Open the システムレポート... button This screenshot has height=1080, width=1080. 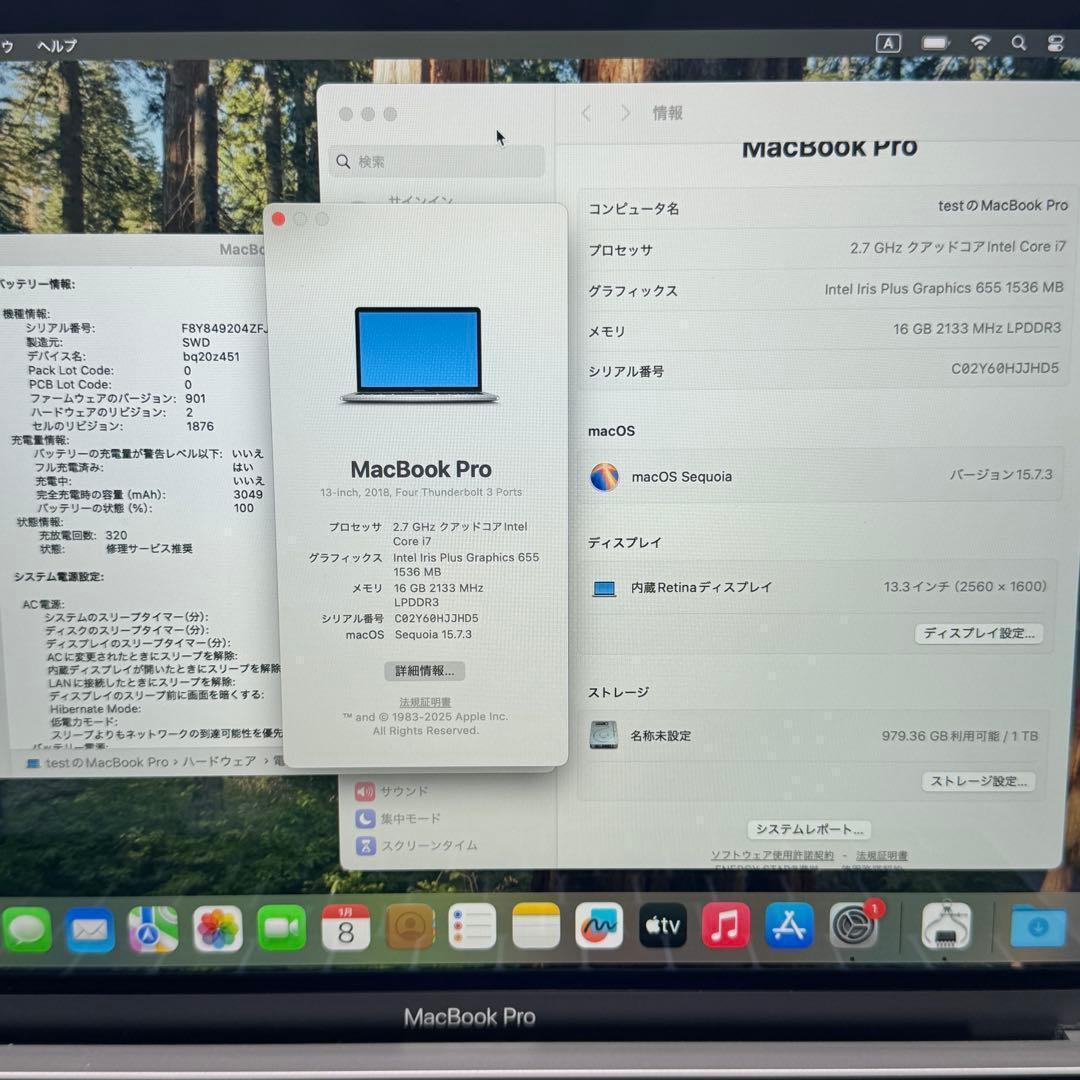809,829
